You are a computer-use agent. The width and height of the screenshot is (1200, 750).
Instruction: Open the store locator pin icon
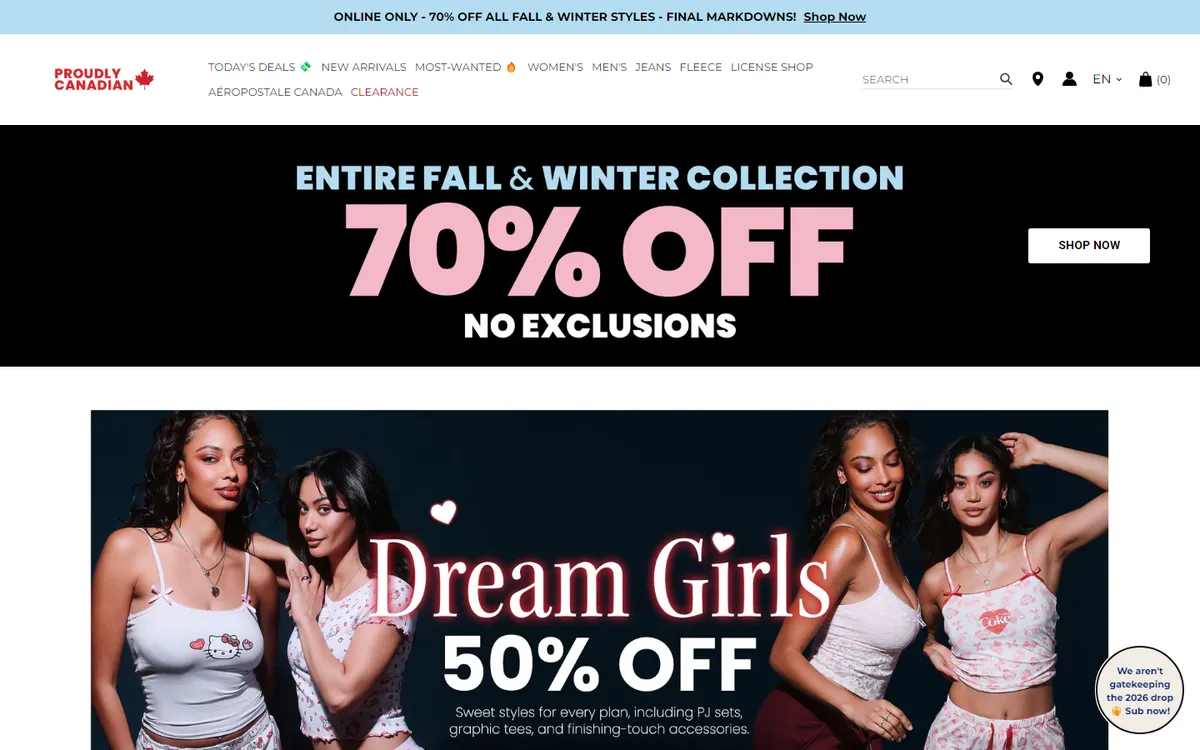pos(1038,79)
